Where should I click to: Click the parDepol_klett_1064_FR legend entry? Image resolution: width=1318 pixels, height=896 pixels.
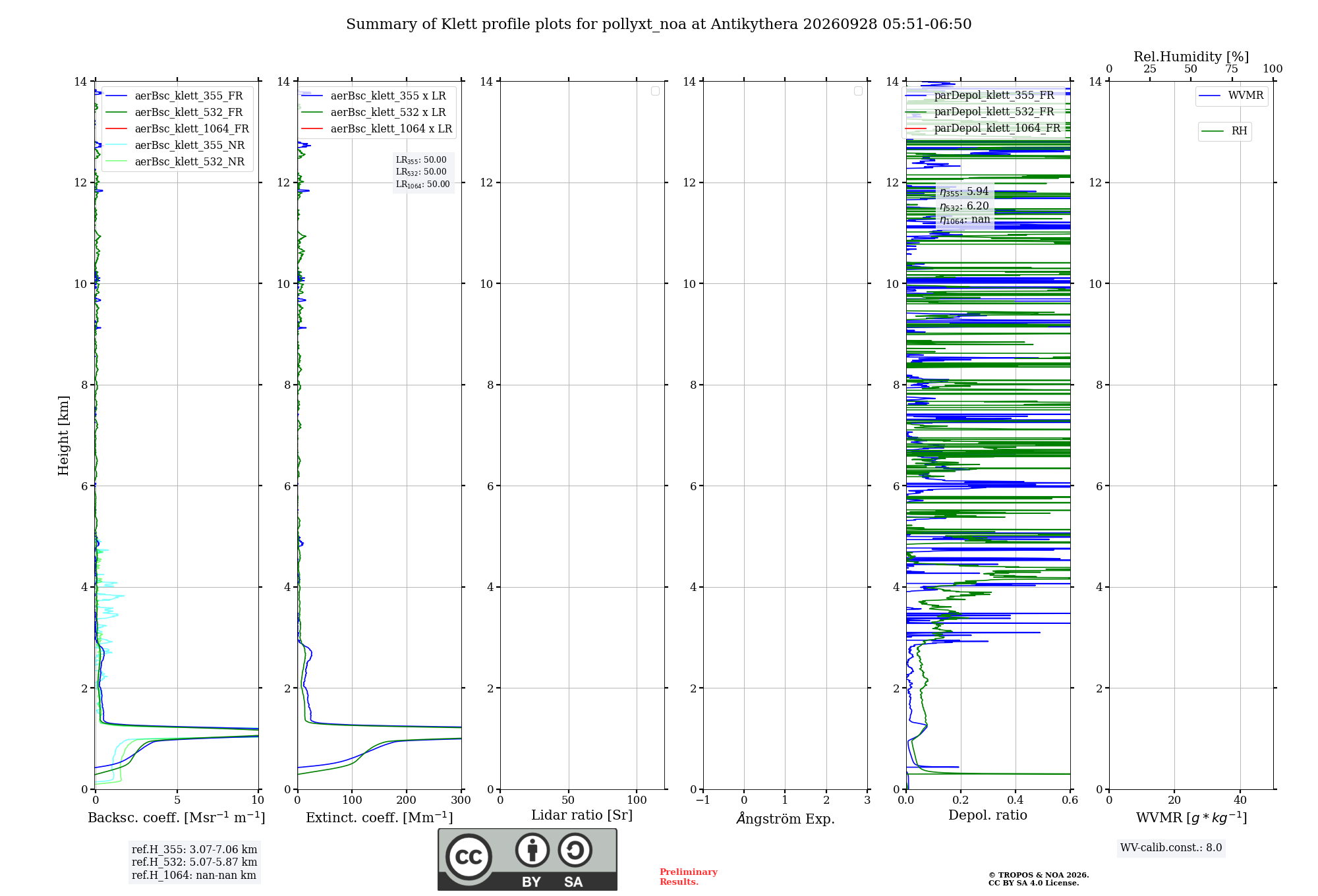click(983, 128)
